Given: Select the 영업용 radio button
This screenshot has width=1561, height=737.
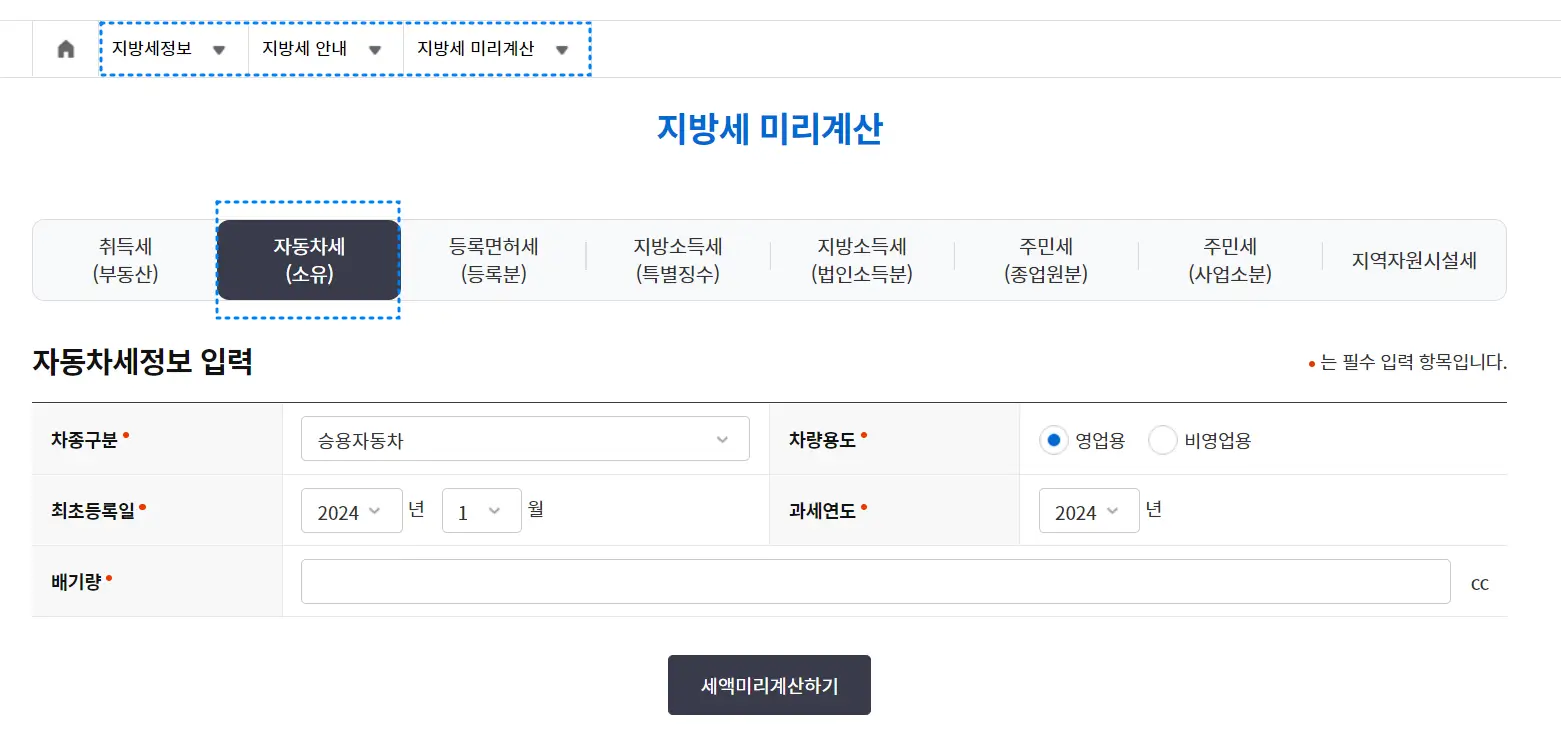Looking at the screenshot, I should point(1053,439).
